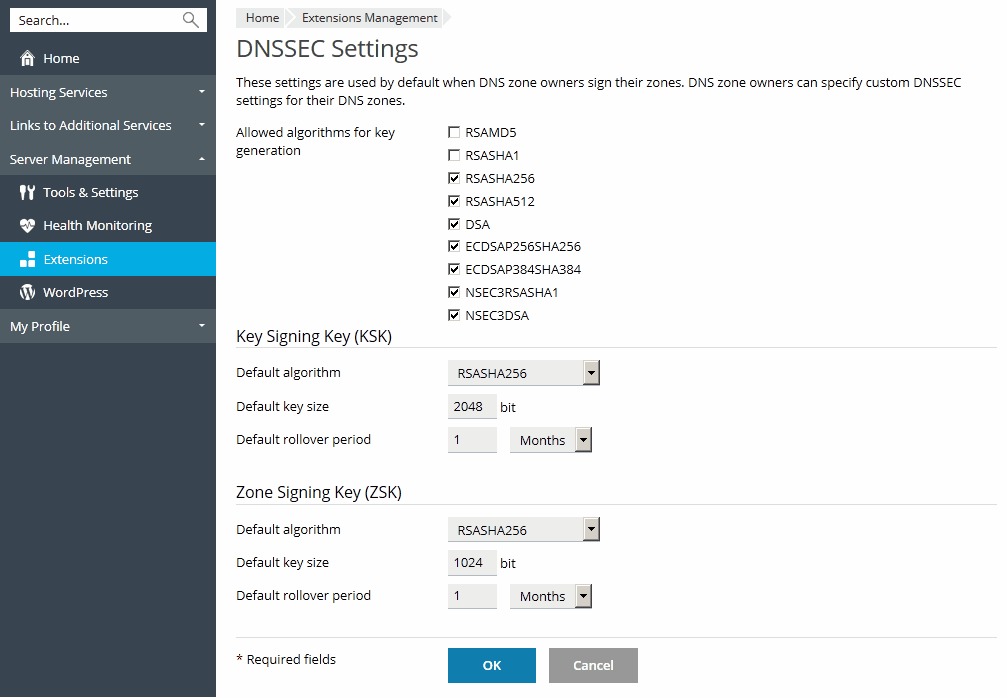
Task: Open the ZSK default algorithm dropdown
Action: click(523, 530)
